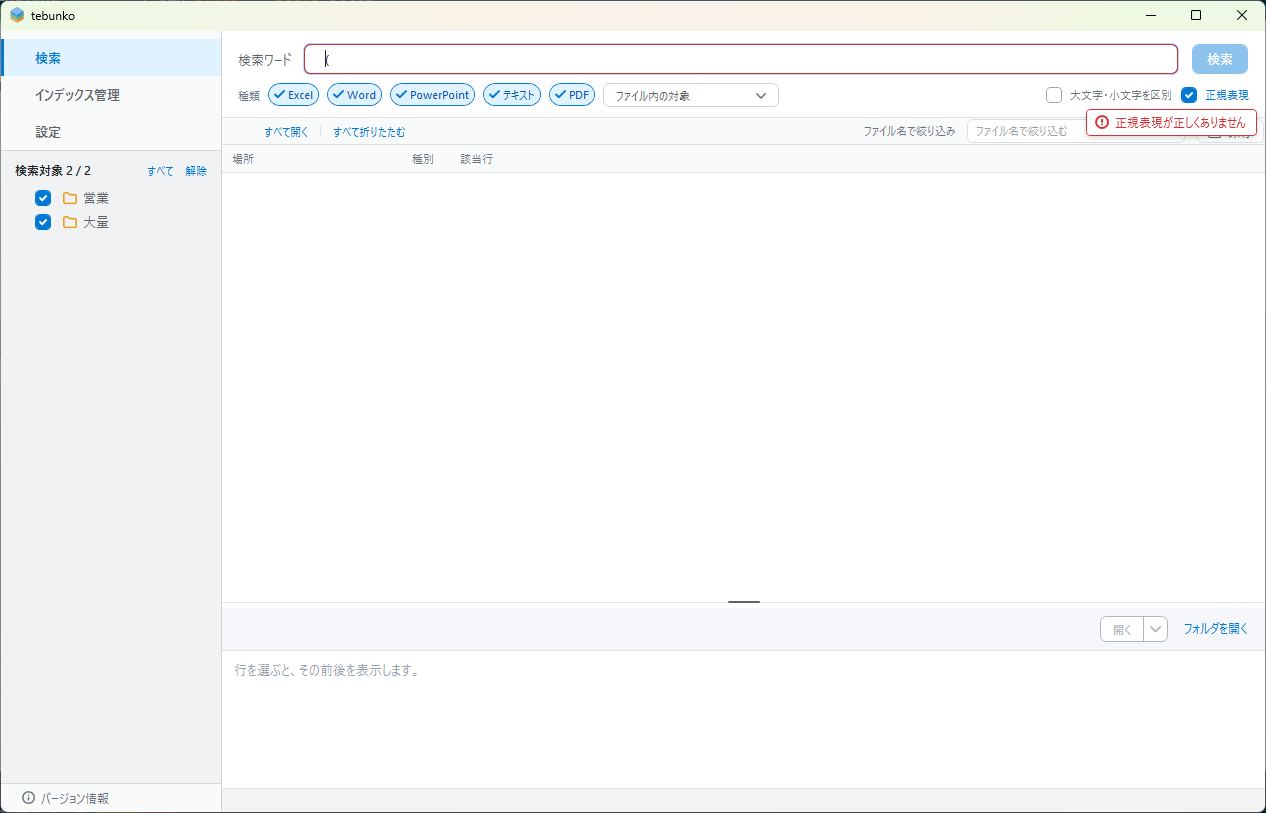Click the blue 検索 button
Image resolution: width=1266 pixels, height=813 pixels.
[x=1220, y=59]
